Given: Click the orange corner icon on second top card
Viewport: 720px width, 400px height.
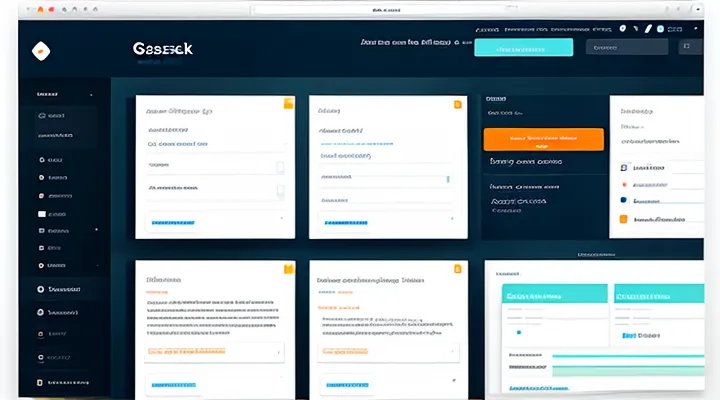Looking at the screenshot, I should 458,103.
